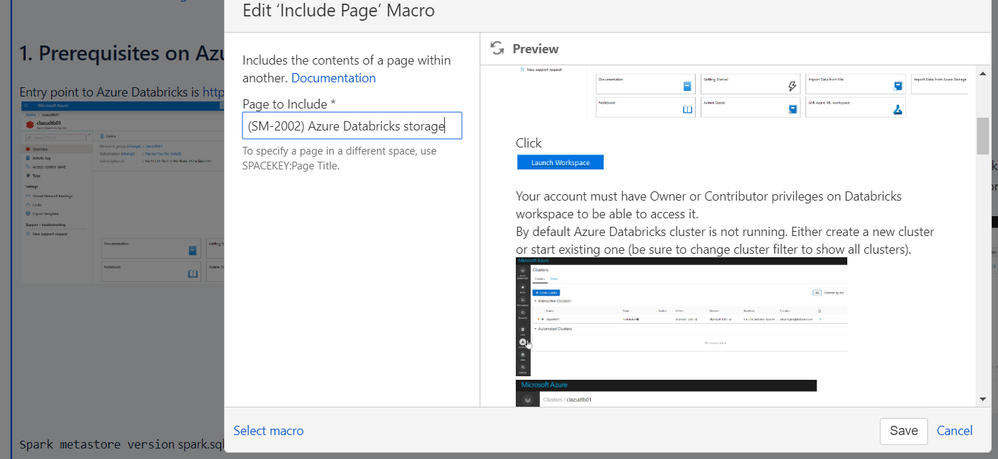Click the Link Azure ML workspace flask icon
Screen dimensions: 998x459
[x=898, y=109]
